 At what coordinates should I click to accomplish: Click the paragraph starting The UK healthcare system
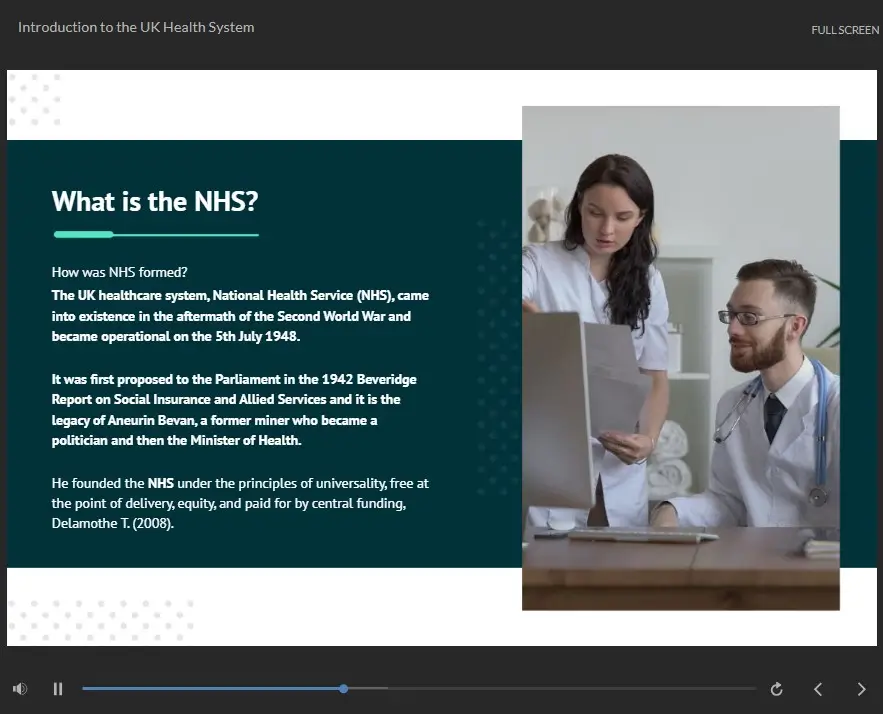point(240,316)
